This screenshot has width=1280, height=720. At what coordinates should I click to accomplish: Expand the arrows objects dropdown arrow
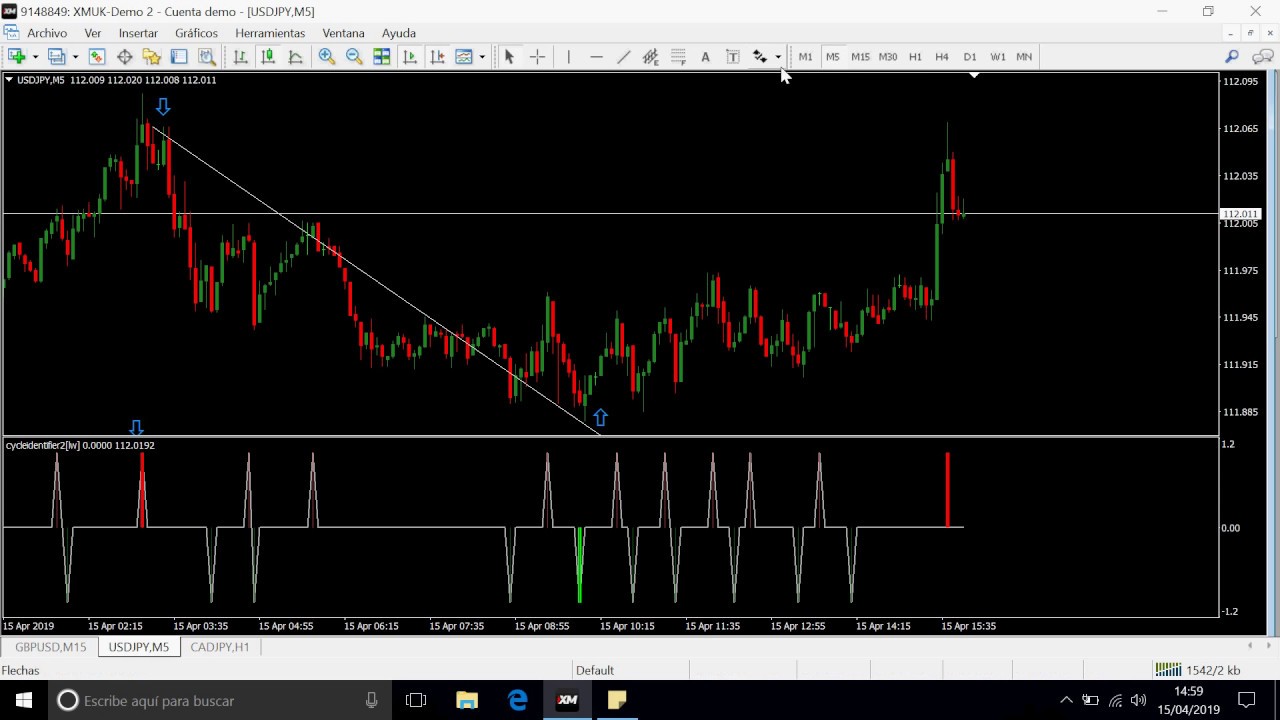pos(778,57)
